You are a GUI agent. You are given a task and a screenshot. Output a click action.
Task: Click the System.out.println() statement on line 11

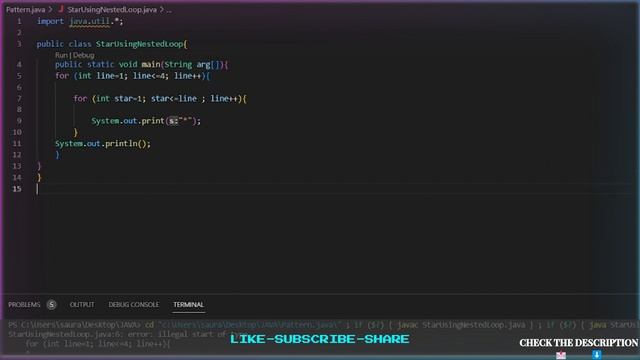pos(103,144)
